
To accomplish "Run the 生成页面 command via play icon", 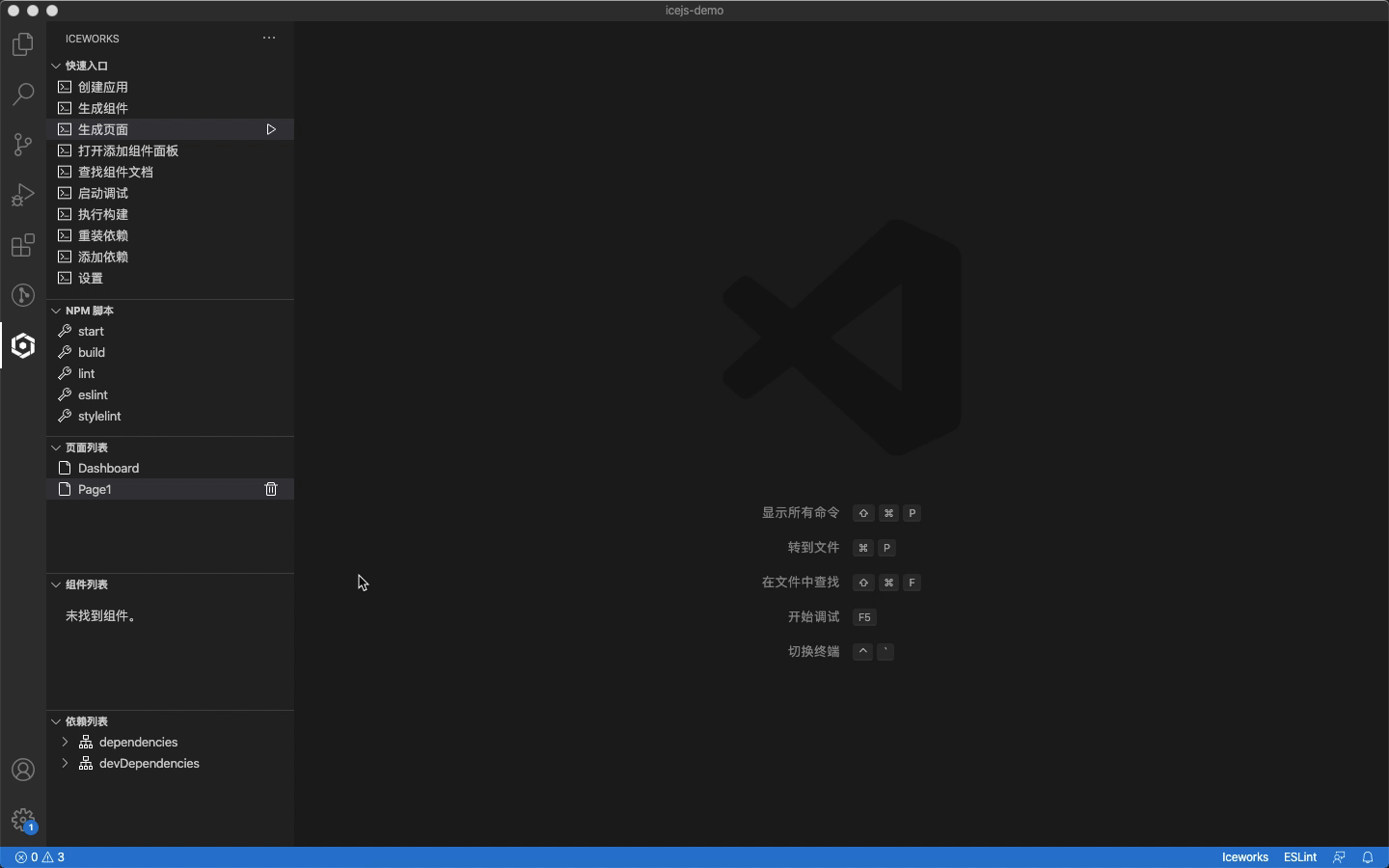I will point(271,129).
